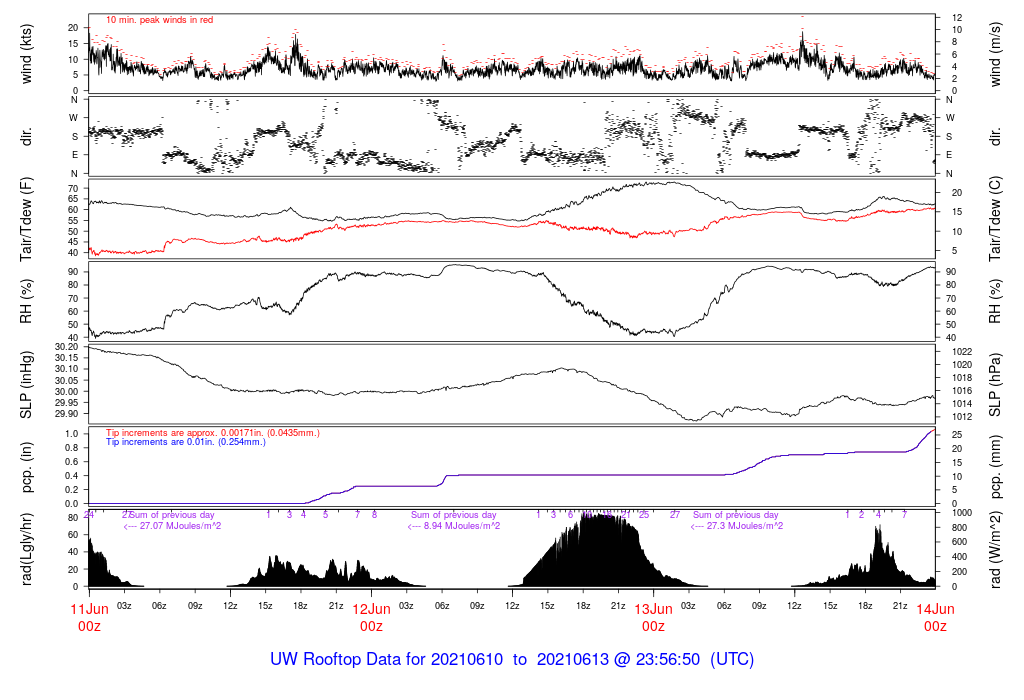Select the '11Jun' date label

(x=89, y=609)
